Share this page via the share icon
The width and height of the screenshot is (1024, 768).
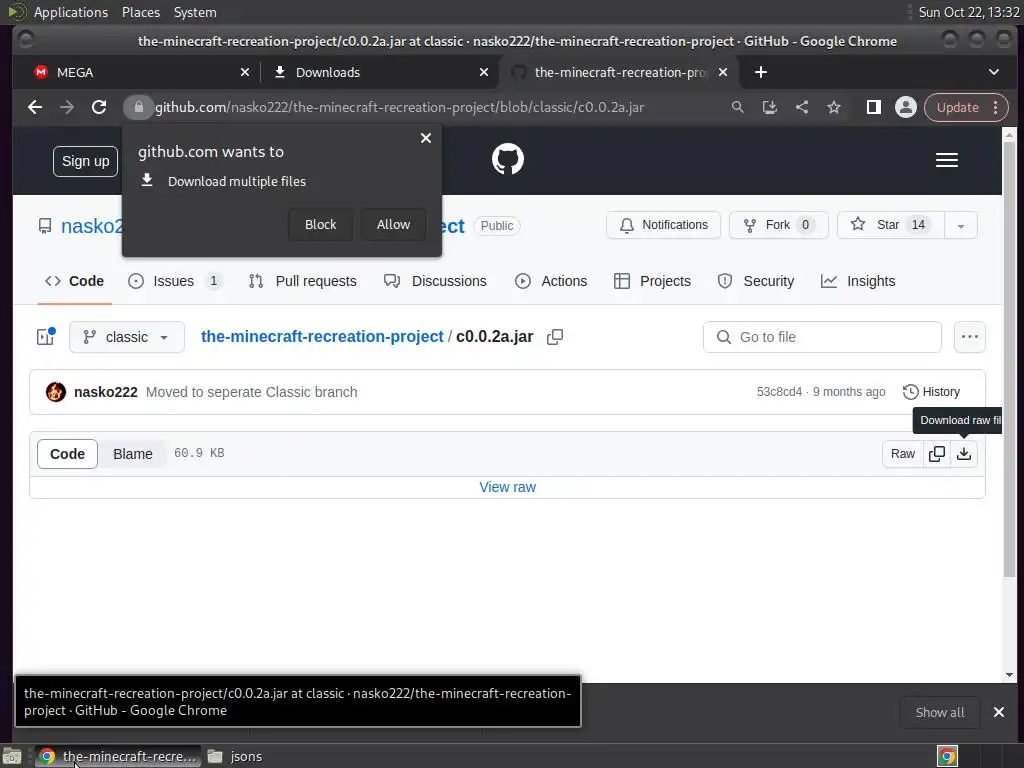click(802, 108)
